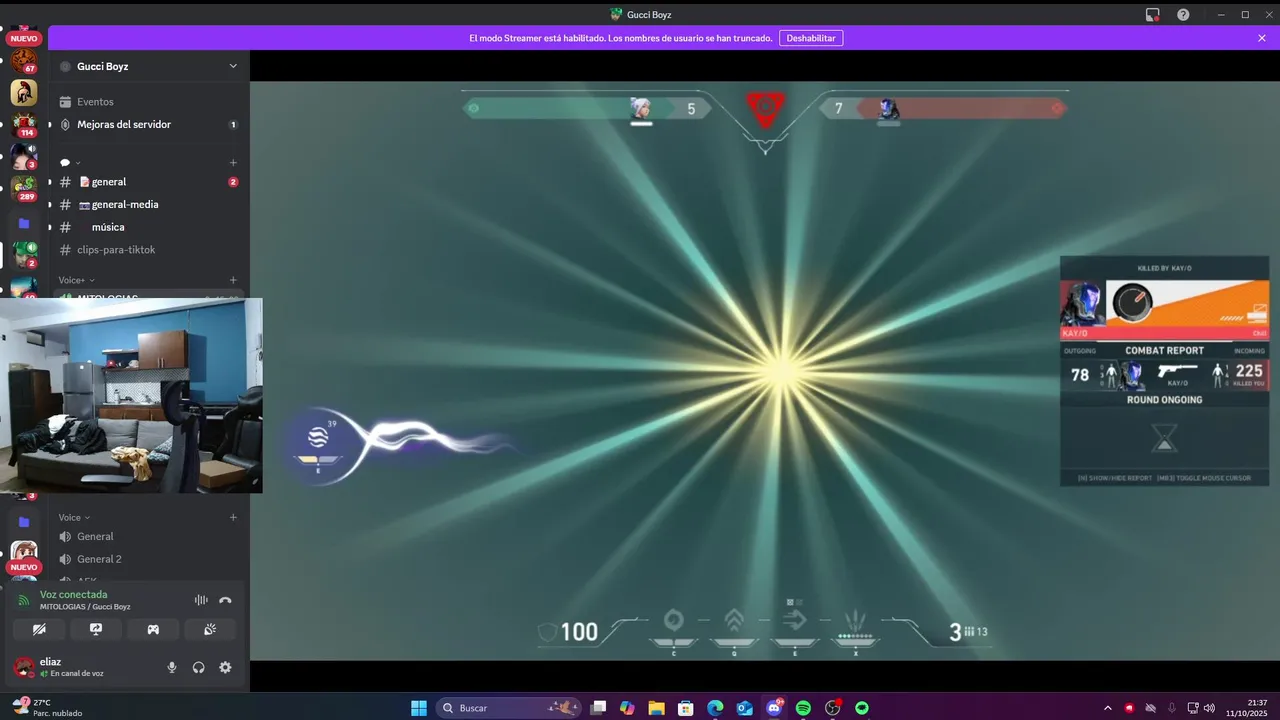Collapse the Voice+ category
Viewport: 1280px width, 720px height.
pyautogui.click(x=76, y=280)
